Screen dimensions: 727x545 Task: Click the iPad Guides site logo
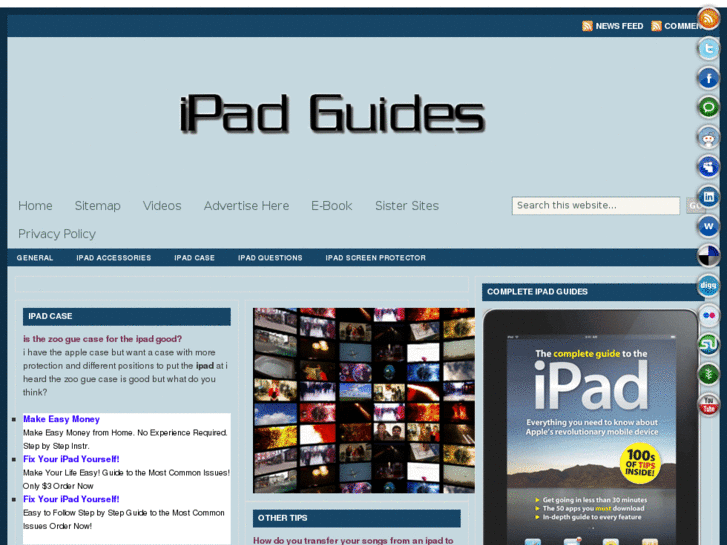tap(332, 114)
